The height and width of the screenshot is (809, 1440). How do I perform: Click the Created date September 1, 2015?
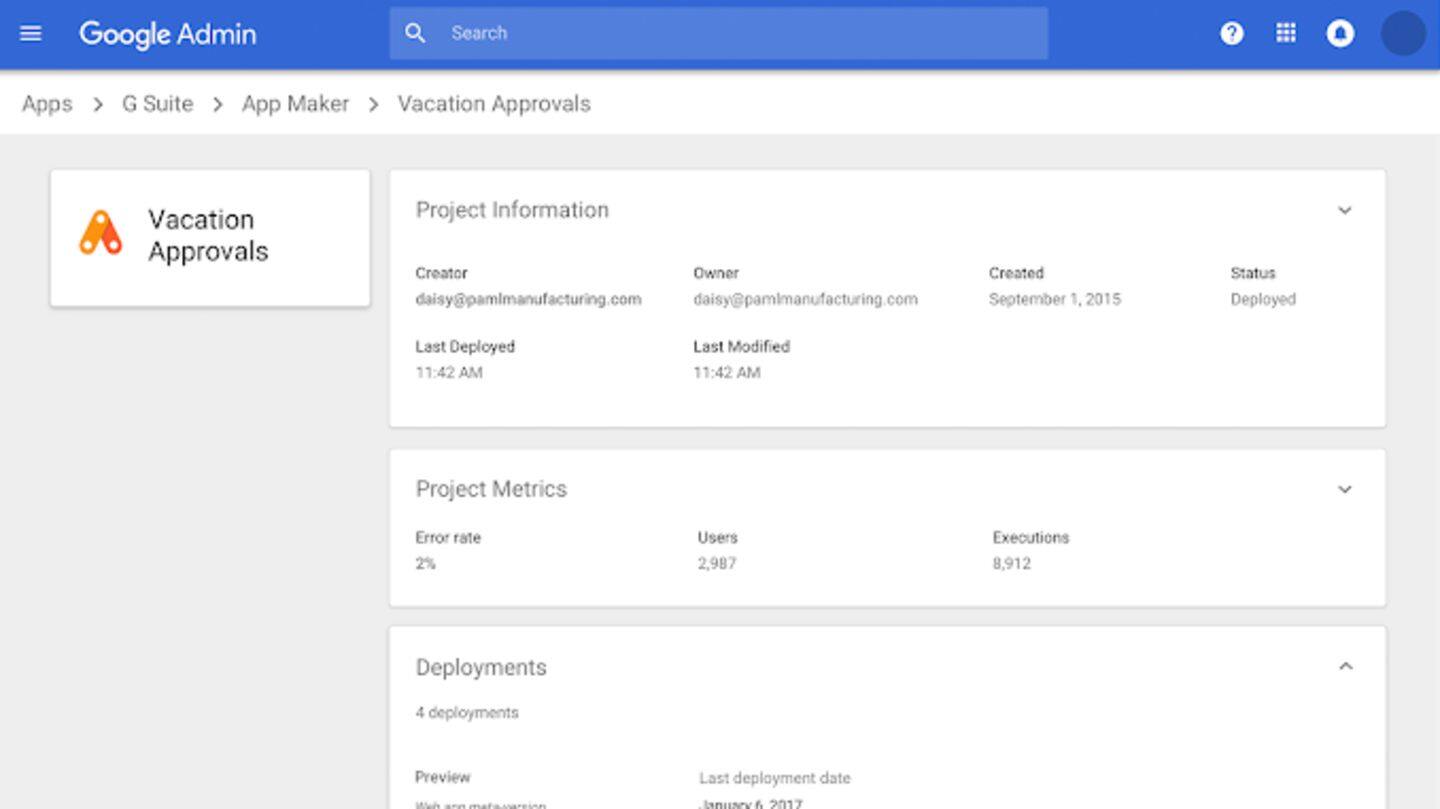[x=1055, y=299]
